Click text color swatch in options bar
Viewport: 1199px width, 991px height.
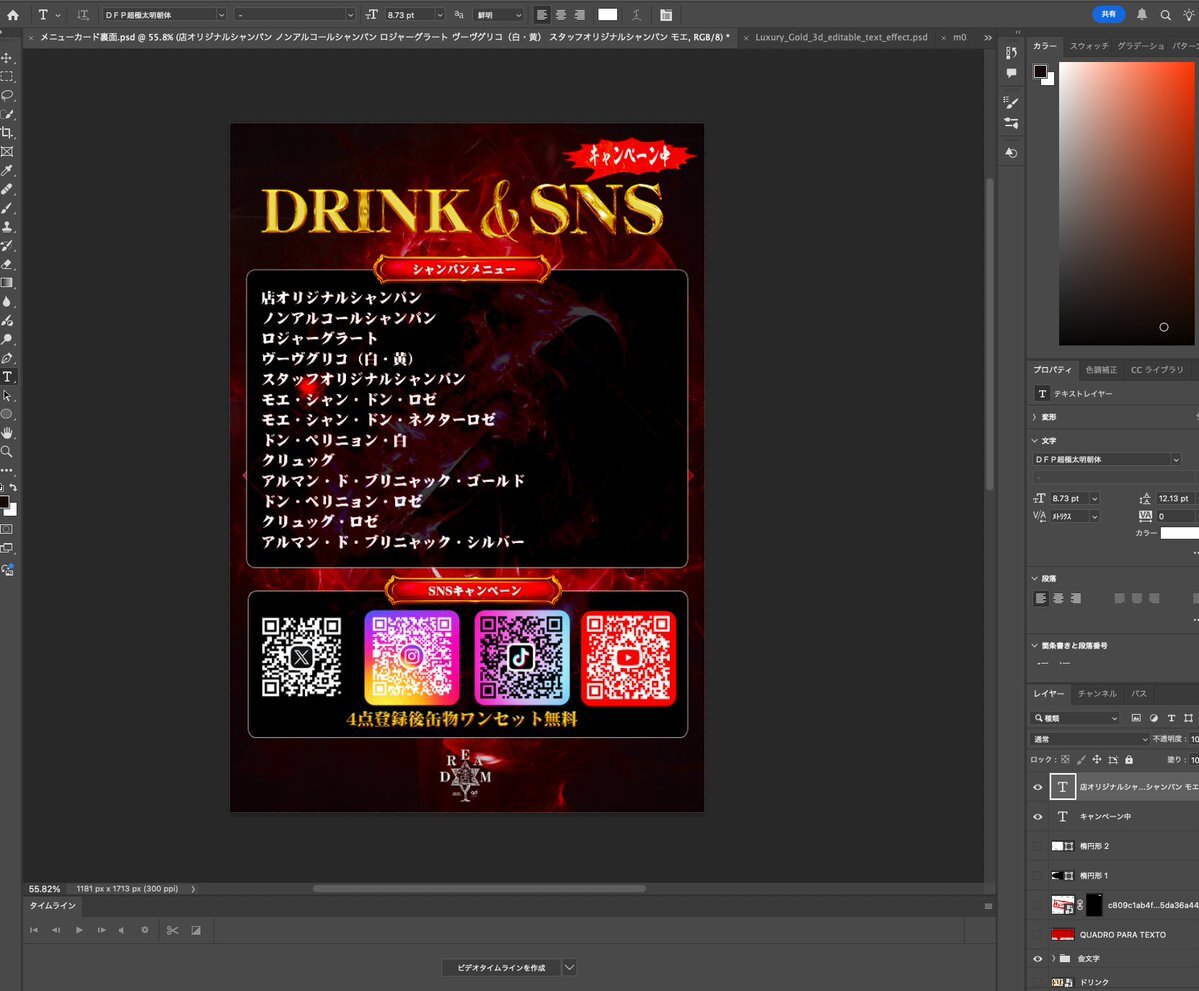tap(608, 15)
